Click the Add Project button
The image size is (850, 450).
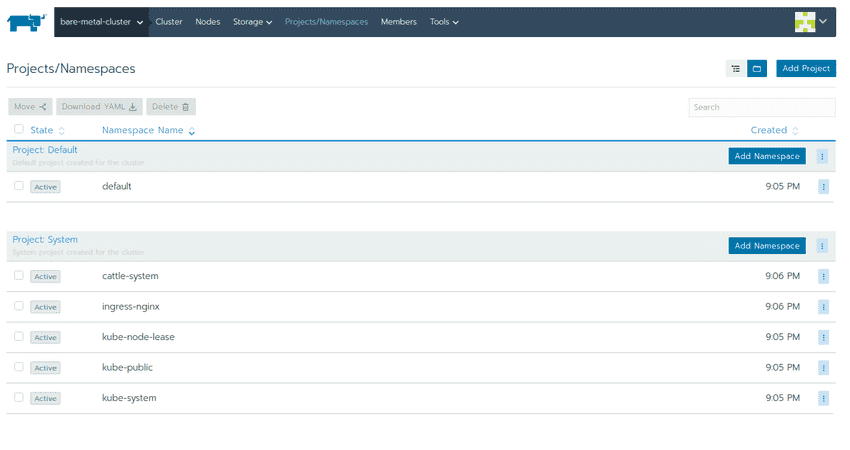pyautogui.click(x=806, y=69)
